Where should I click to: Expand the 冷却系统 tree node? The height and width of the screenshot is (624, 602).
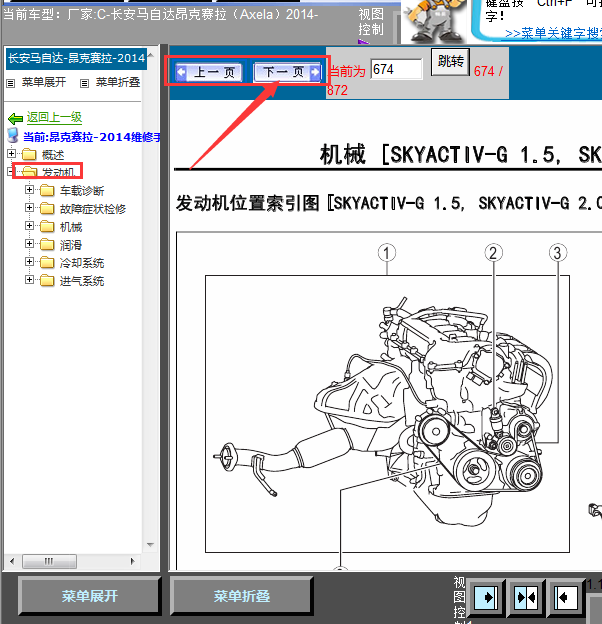[x=29, y=261]
